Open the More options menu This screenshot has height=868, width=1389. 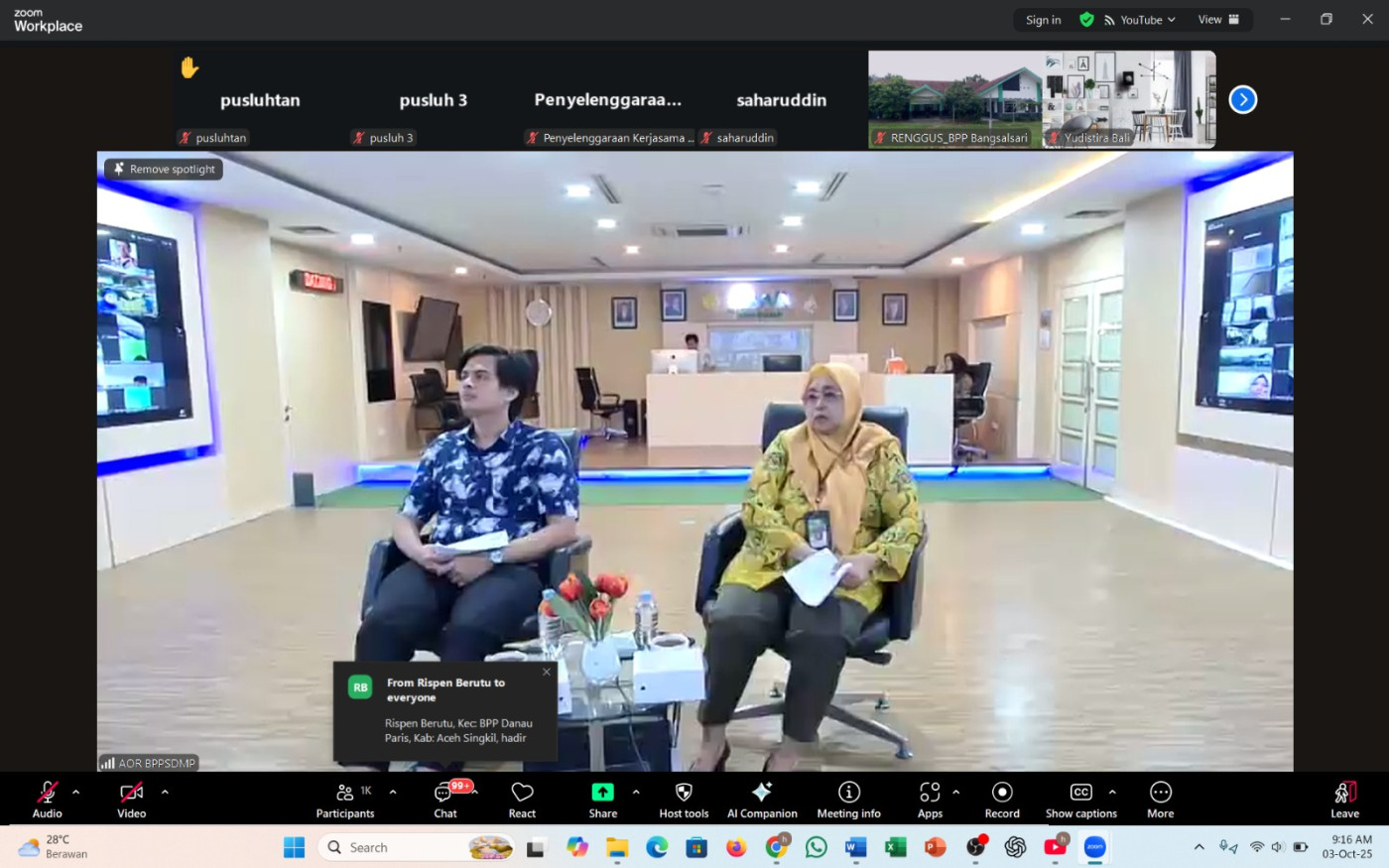pos(1160,800)
